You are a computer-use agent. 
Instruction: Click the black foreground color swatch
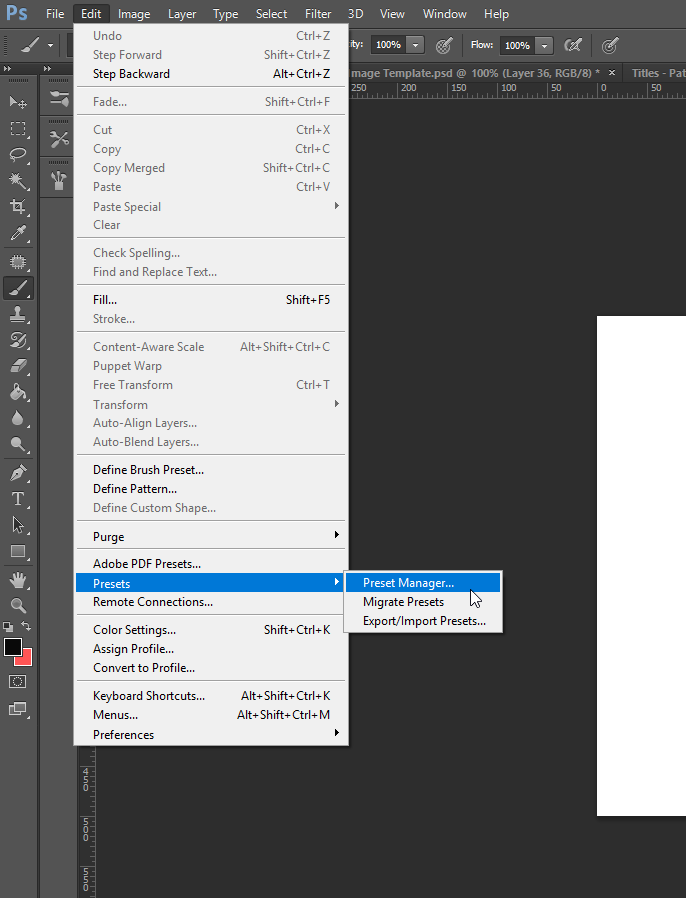click(13, 647)
